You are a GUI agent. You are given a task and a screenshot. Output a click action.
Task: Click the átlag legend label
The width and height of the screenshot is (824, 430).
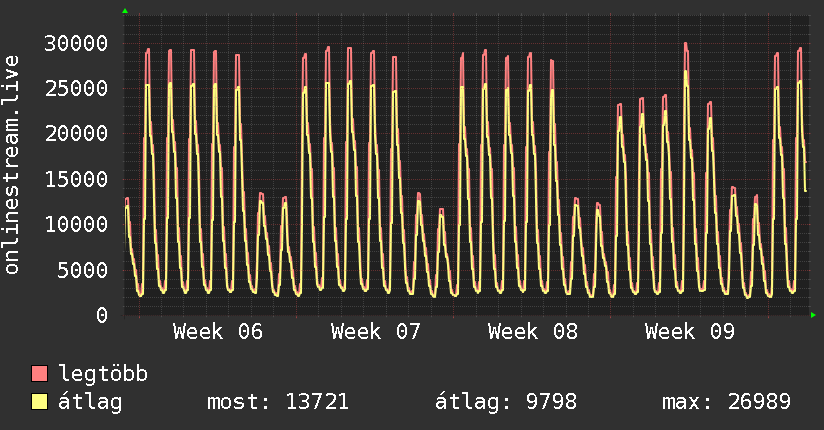(90, 402)
